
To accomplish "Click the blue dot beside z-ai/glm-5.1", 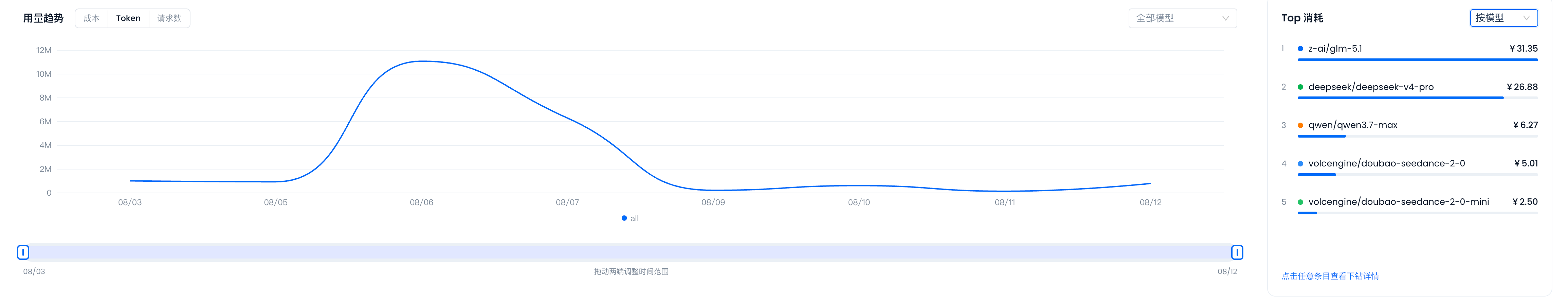I will 1300,49.
